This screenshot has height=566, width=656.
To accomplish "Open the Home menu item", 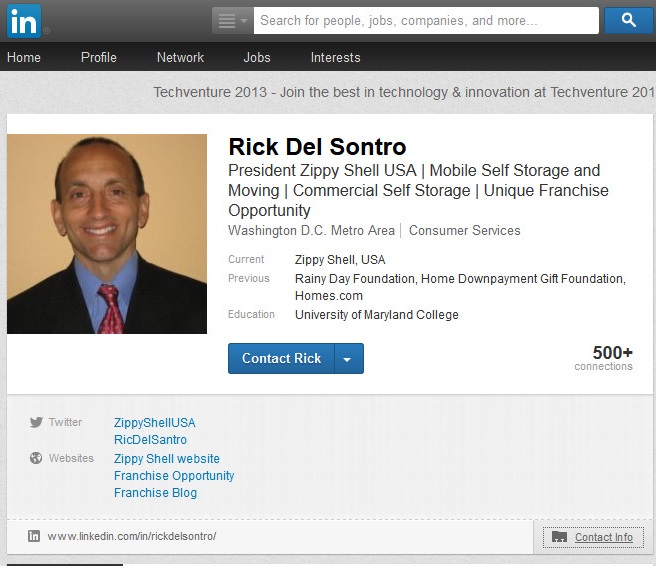I will click(24, 57).
